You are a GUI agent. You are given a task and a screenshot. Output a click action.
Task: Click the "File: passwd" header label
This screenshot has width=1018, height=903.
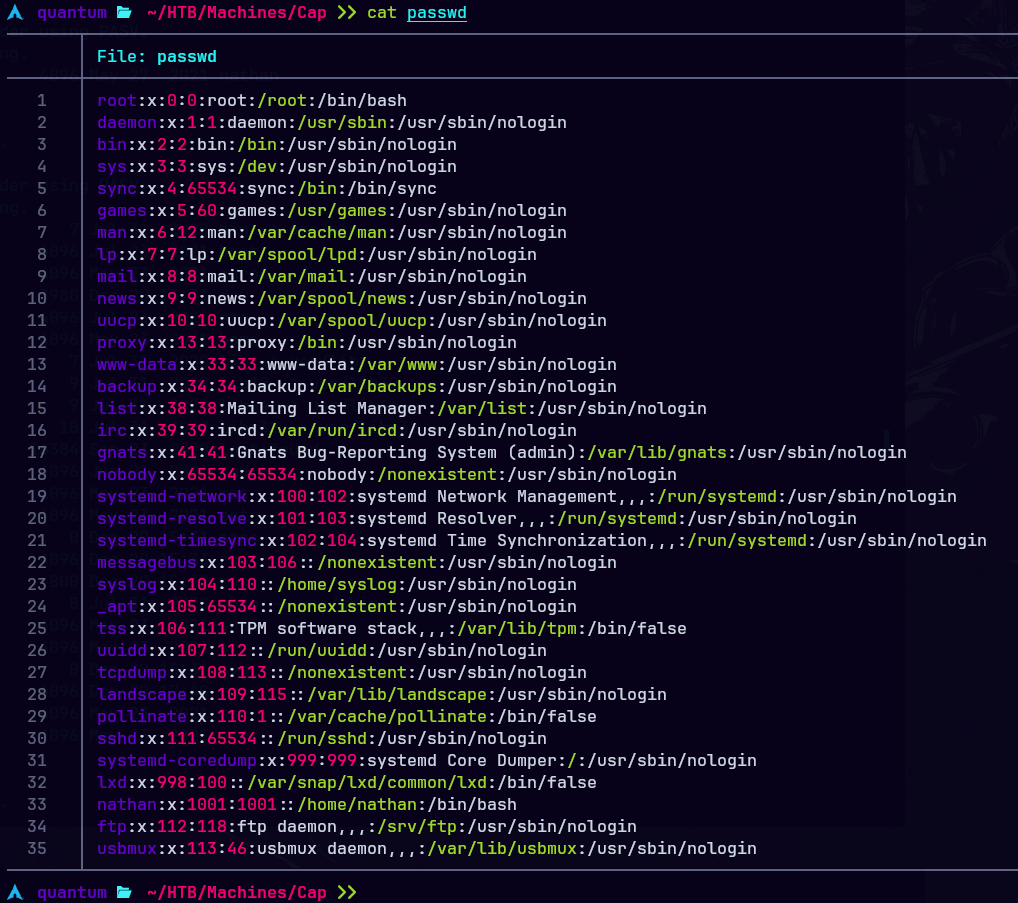[x=156, y=57]
